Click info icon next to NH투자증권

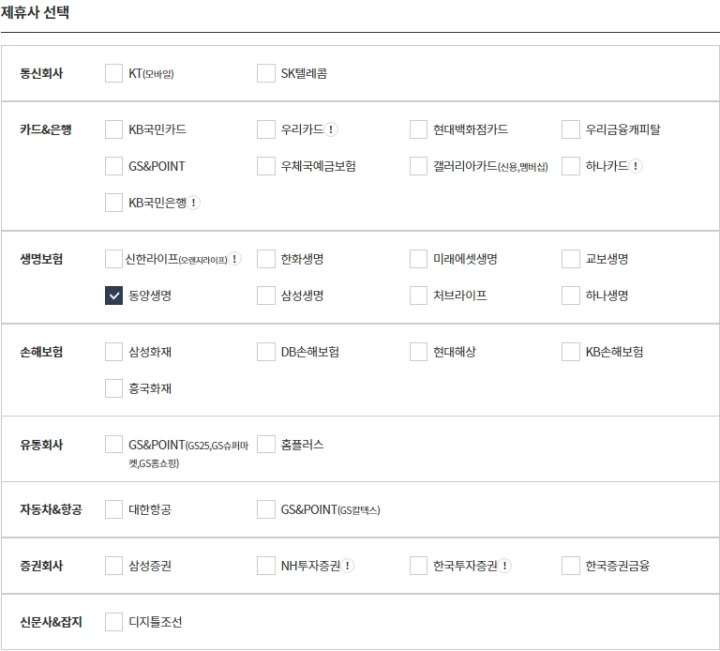[x=347, y=566]
